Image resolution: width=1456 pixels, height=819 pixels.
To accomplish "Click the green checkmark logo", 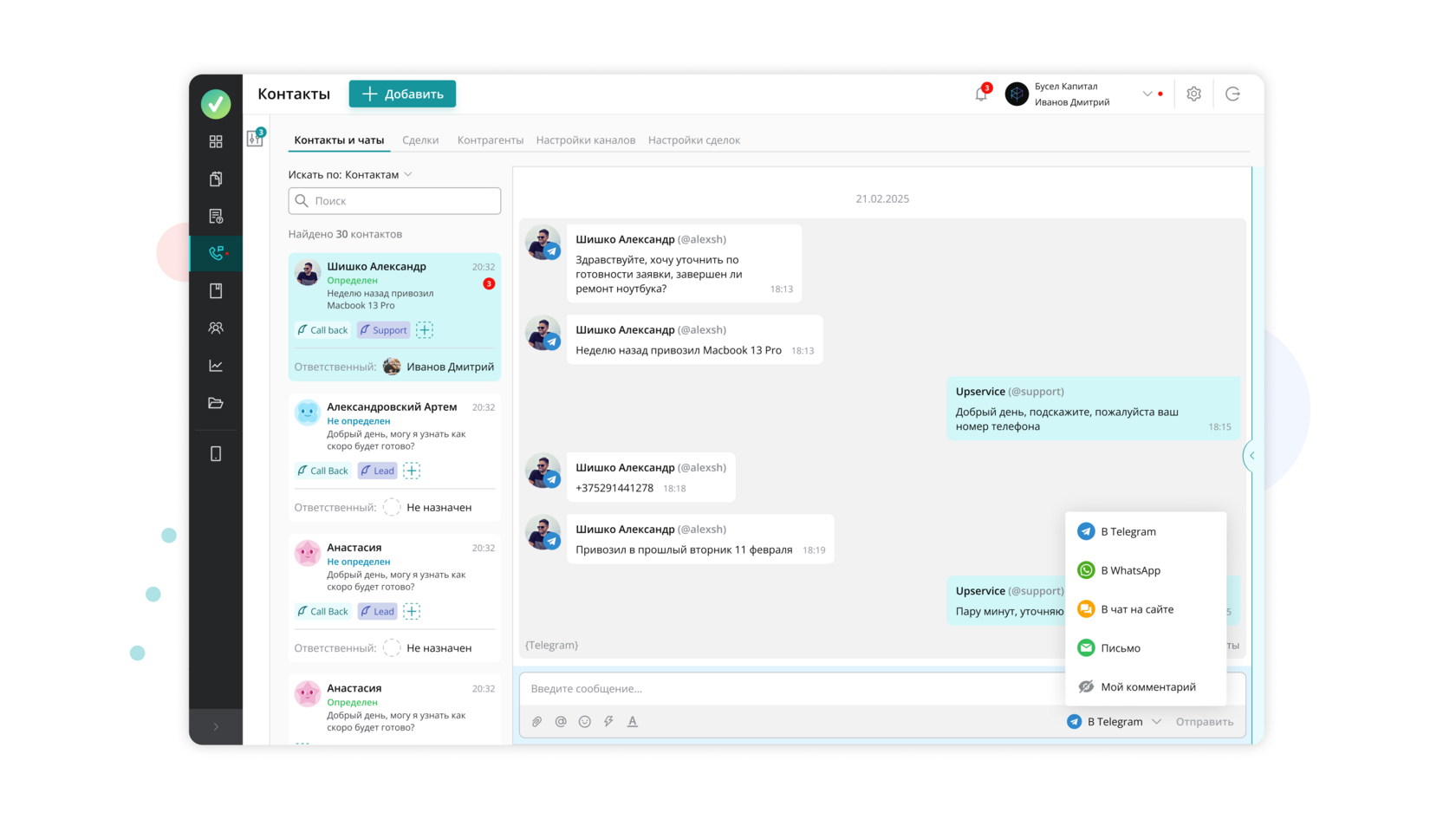I will [x=216, y=104].
